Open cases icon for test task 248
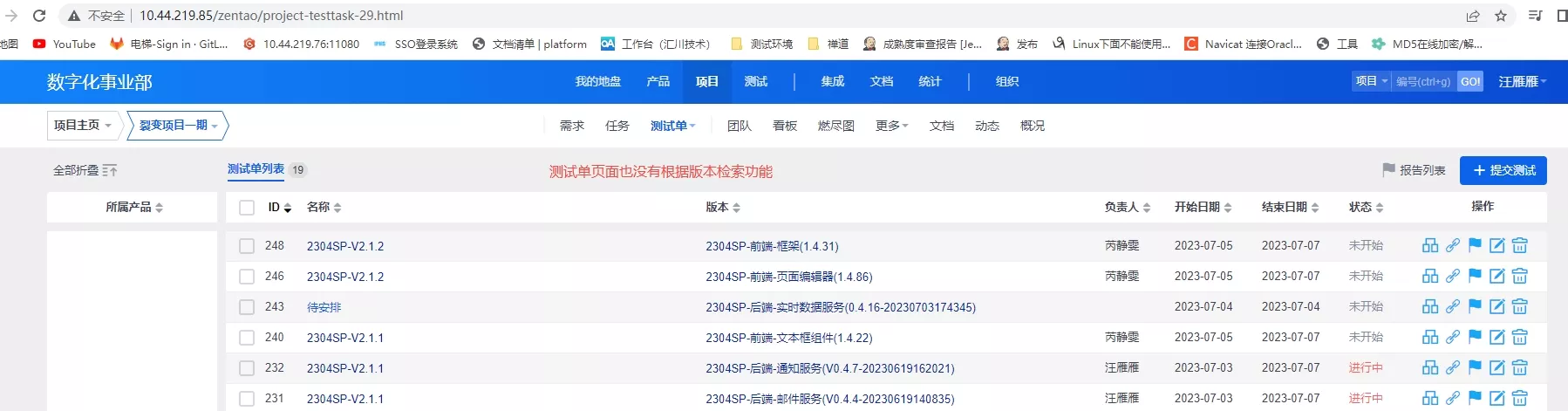1568x411 pixels. 1430,245
